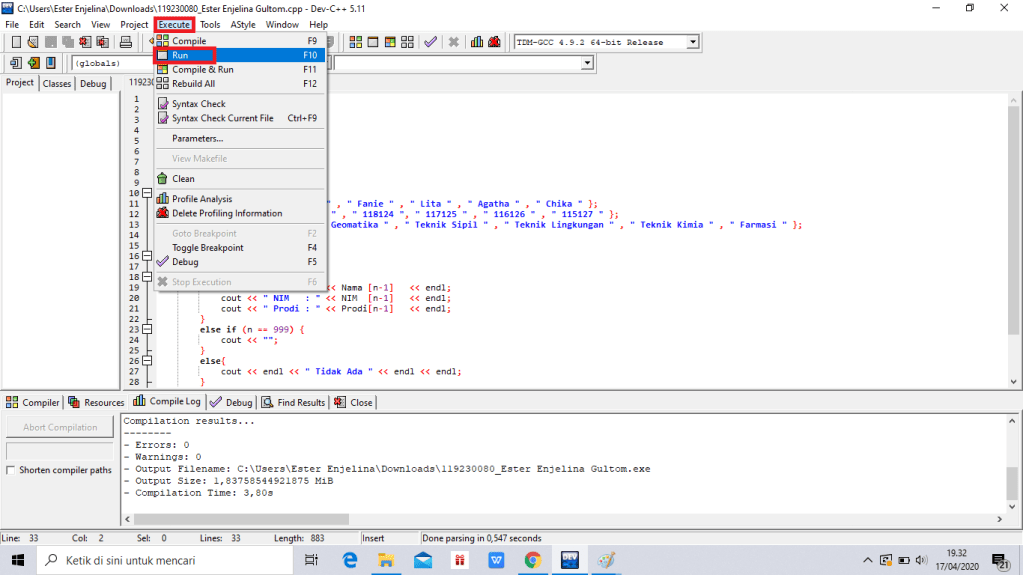Click the Debug checkmark toolbar icon
The image size is (1023, 575).
coord(430,42)
